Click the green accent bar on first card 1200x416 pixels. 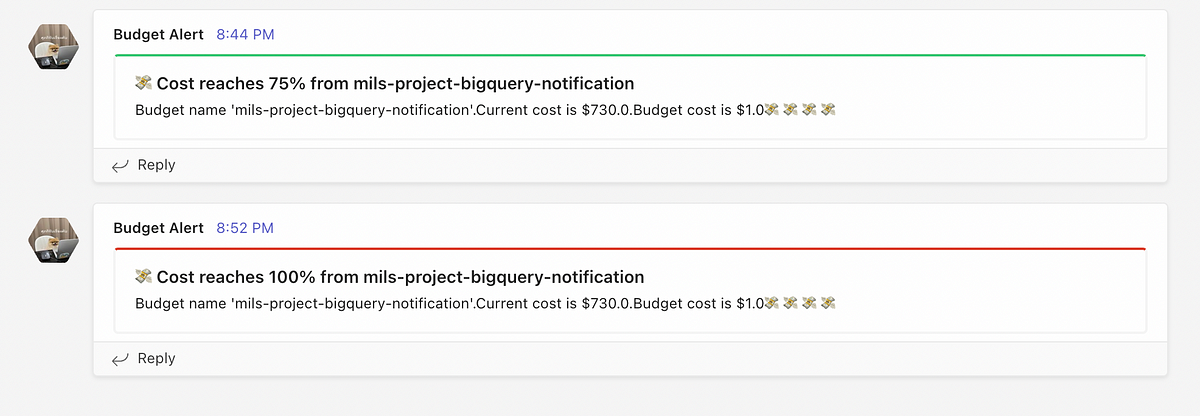(630, 56)
